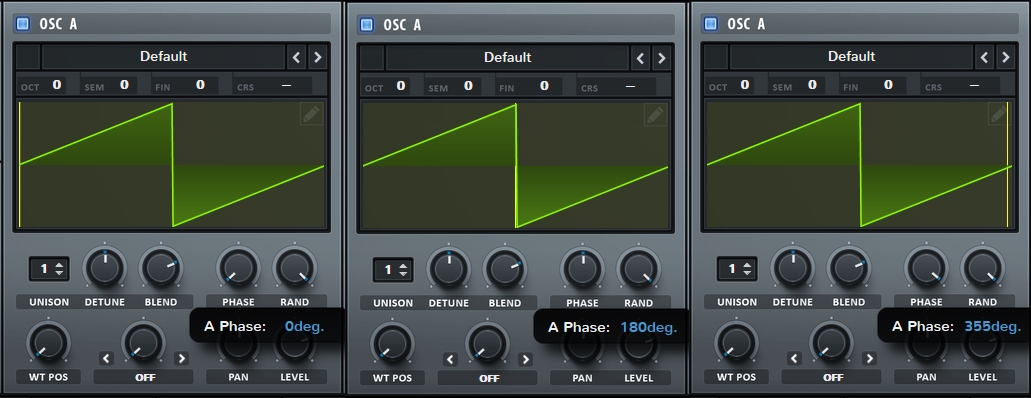
Task: Open wavetable editor pencil in 0deg phase panel
Action: (x=312, y=114)
